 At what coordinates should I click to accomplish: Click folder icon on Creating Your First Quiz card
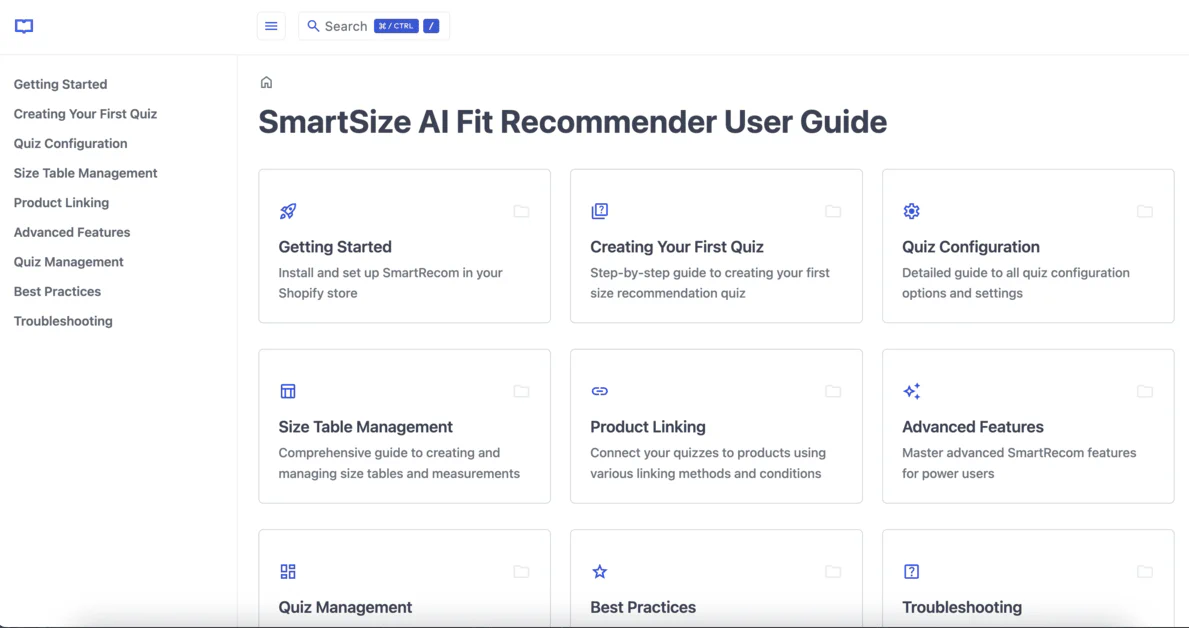[x=833, y=211]
